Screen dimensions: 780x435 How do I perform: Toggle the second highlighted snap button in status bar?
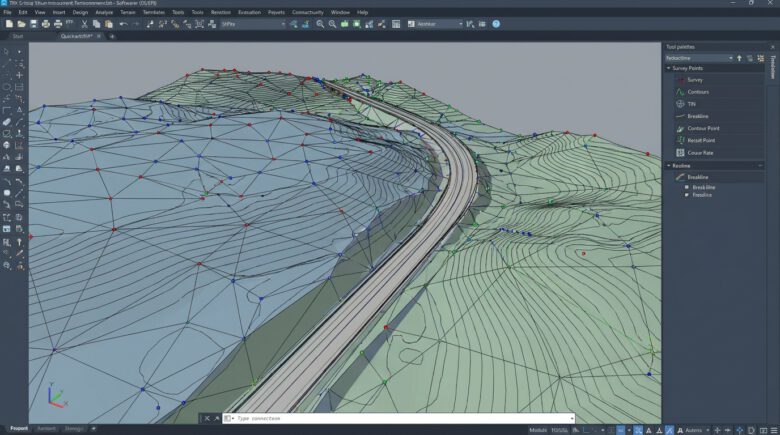(638, 430)
